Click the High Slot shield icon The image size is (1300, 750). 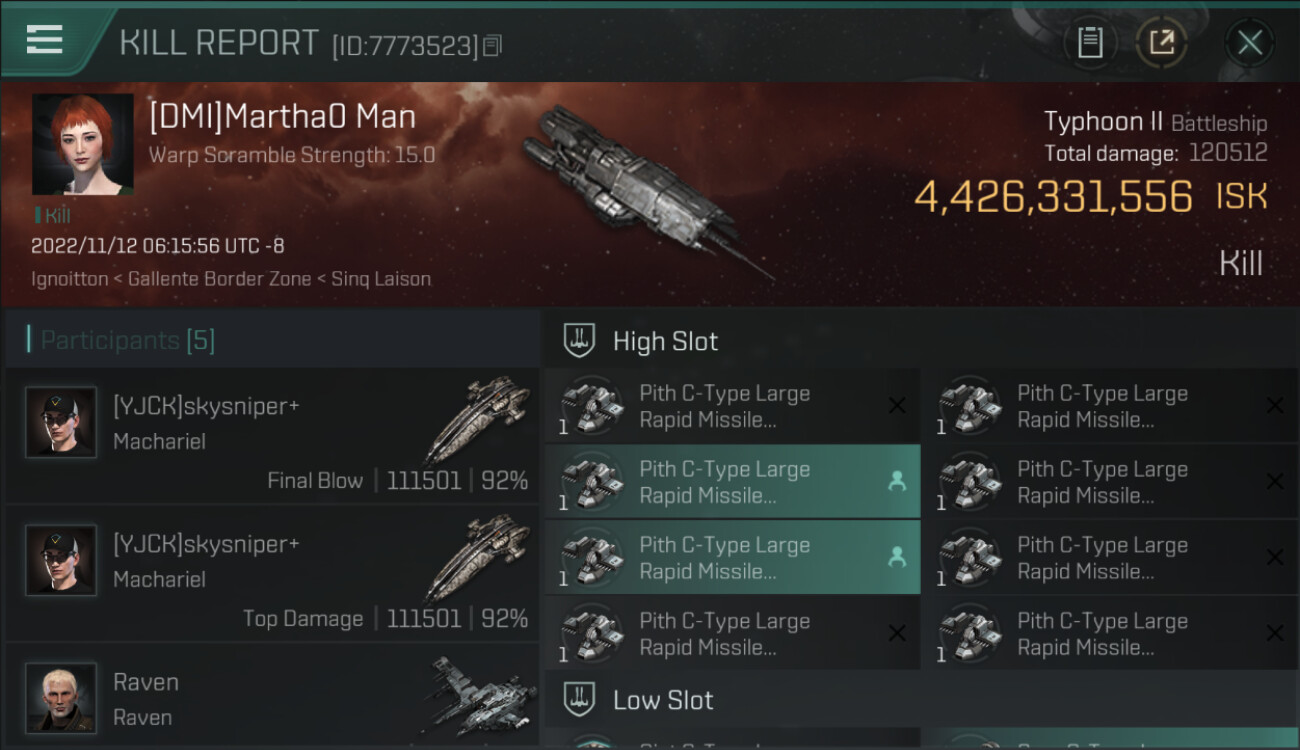click(x=580, y=340)
